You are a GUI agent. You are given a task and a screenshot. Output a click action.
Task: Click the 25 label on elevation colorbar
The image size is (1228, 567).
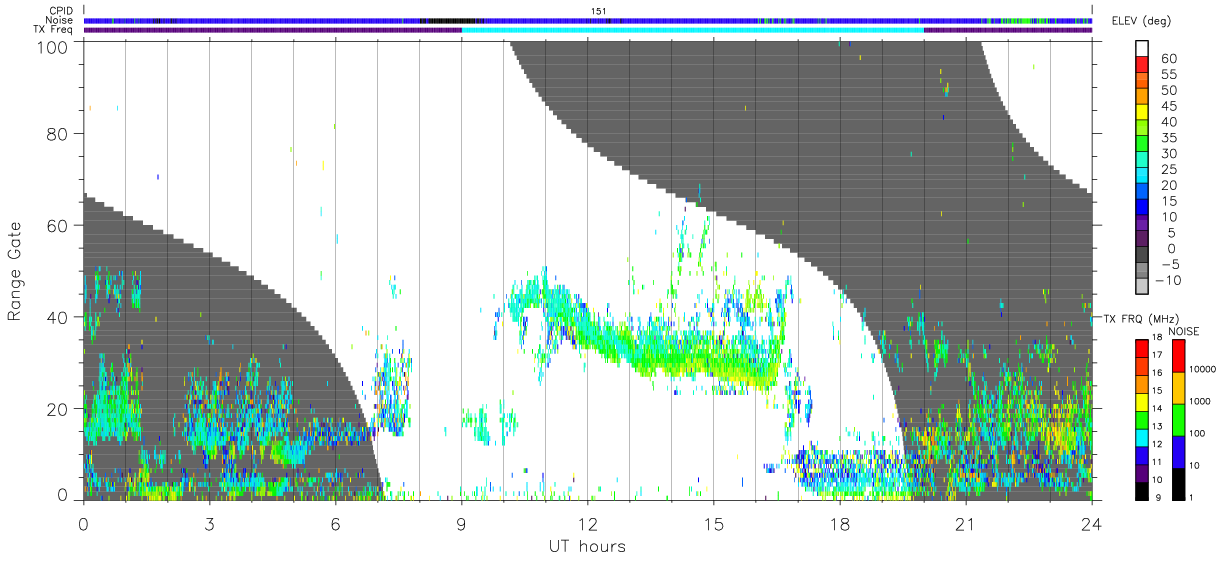pos(1168,169)
